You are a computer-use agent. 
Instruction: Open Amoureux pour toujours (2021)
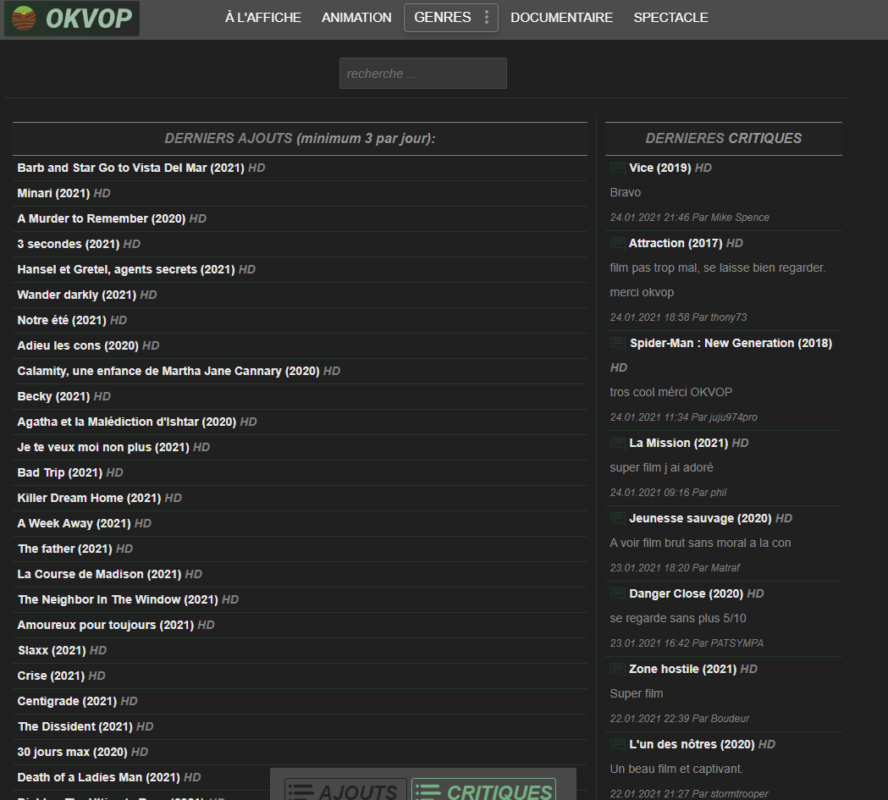pos(105,625)
